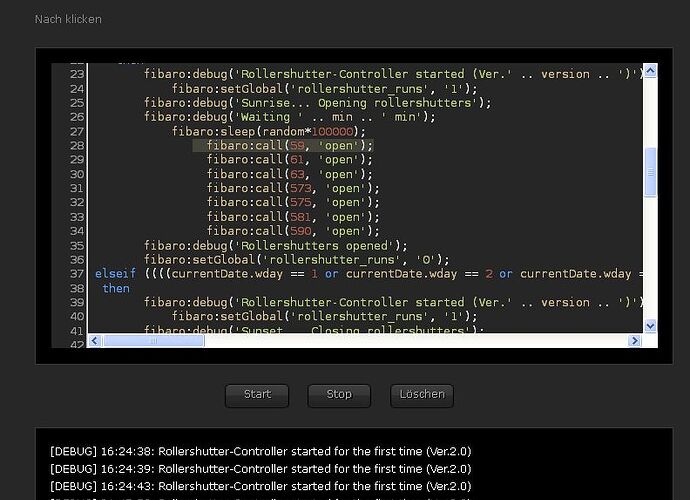Viewport: 690px width, 500px height.
Task: Click the vertical scrollbar down arrow in code editor
Action: 650,326
